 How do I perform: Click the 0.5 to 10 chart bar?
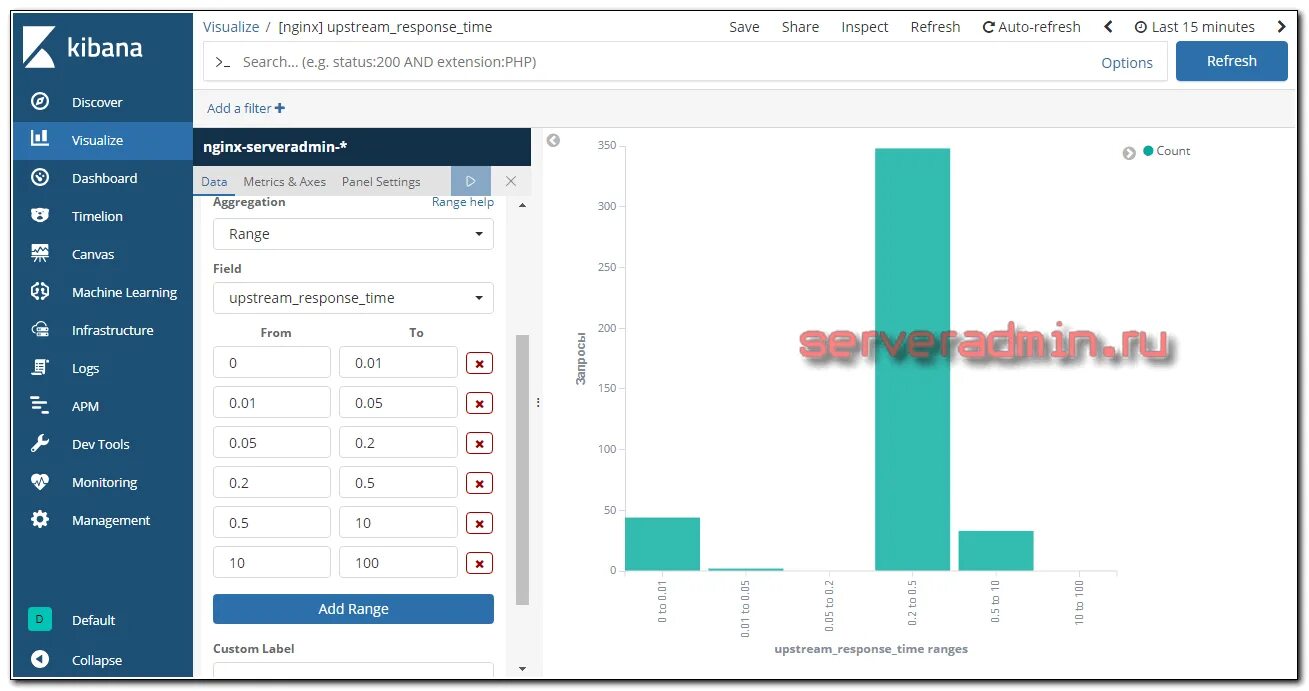tap(996, 551)
